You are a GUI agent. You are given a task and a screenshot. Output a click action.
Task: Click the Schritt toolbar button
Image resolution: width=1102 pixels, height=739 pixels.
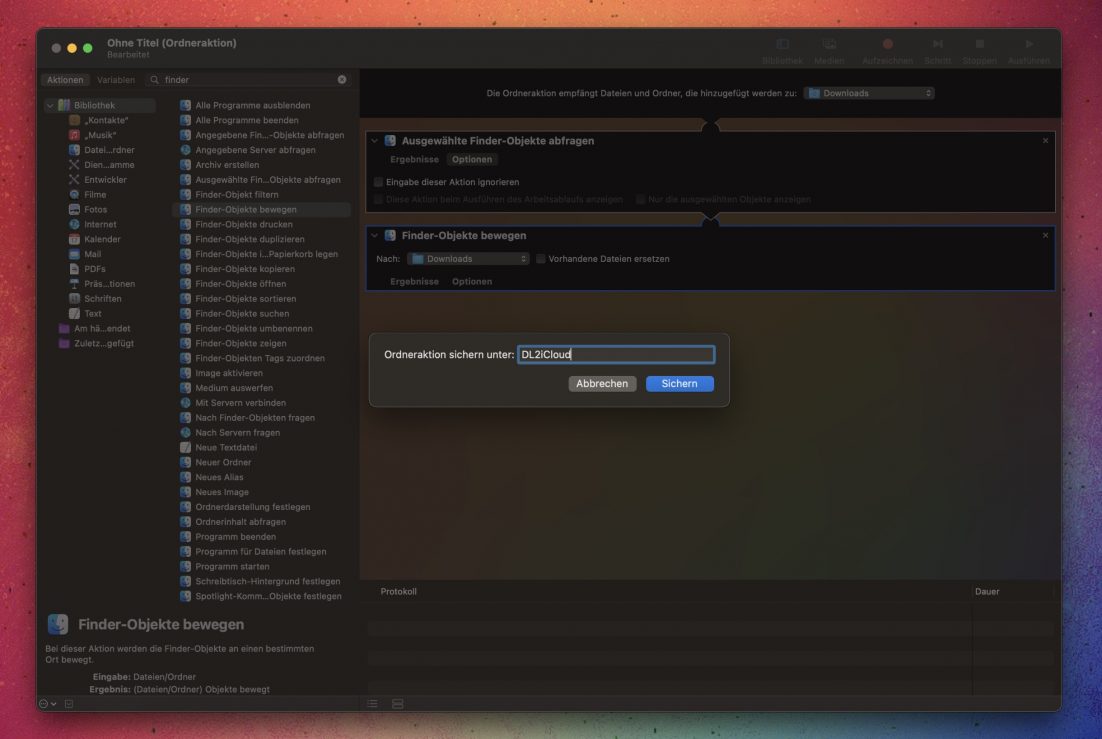click(938, 44)
